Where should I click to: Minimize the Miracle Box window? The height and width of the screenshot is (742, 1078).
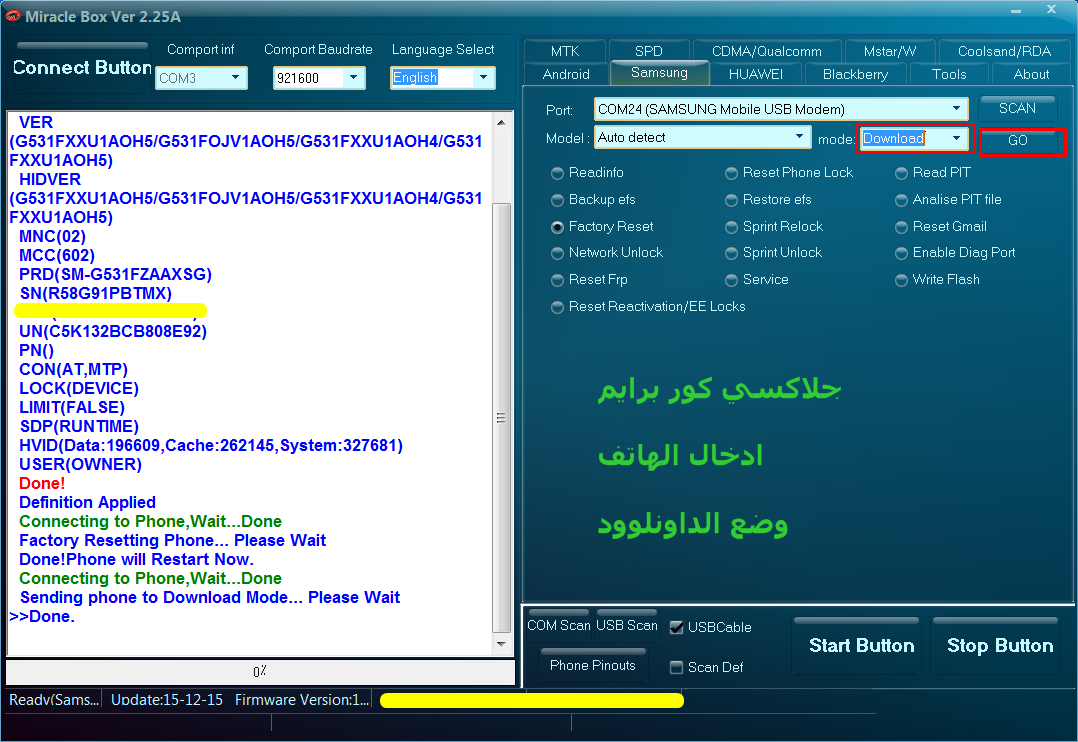tap(1016, 11)
